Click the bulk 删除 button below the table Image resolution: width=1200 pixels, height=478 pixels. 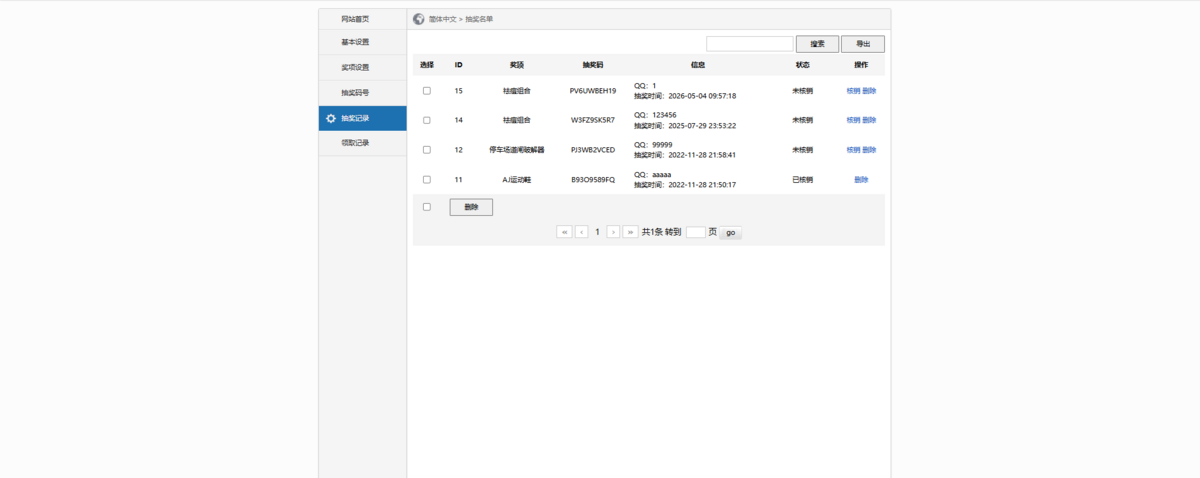pyautogui.click(x=471, y=207)
